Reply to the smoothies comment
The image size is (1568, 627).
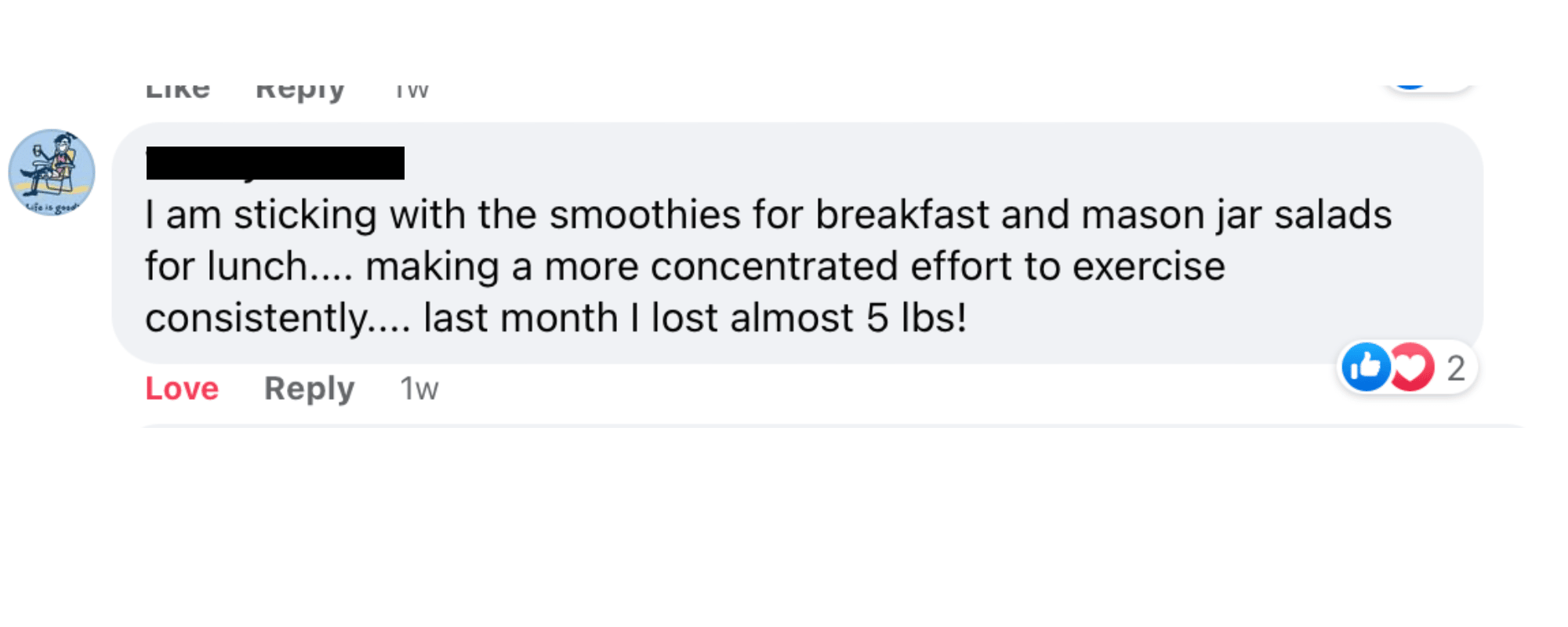pos(309,389)
